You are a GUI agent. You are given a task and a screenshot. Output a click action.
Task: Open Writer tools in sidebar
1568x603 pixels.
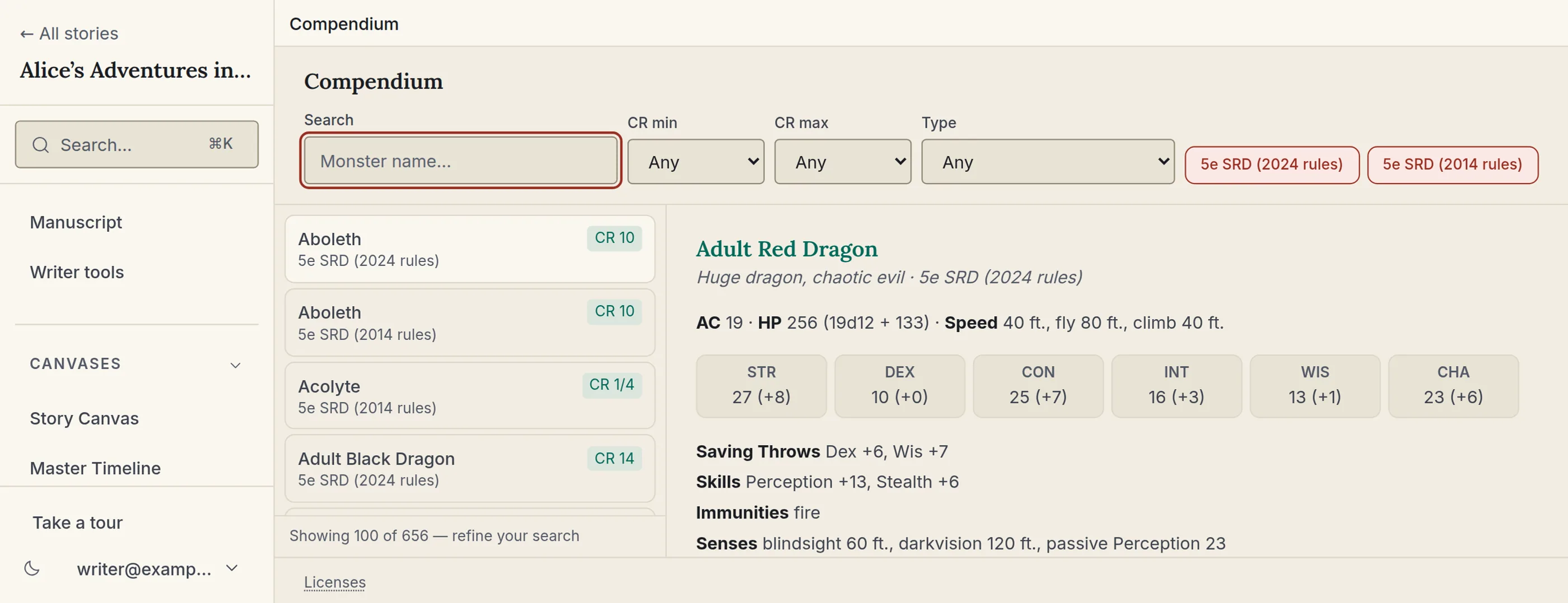pos(77,272)
